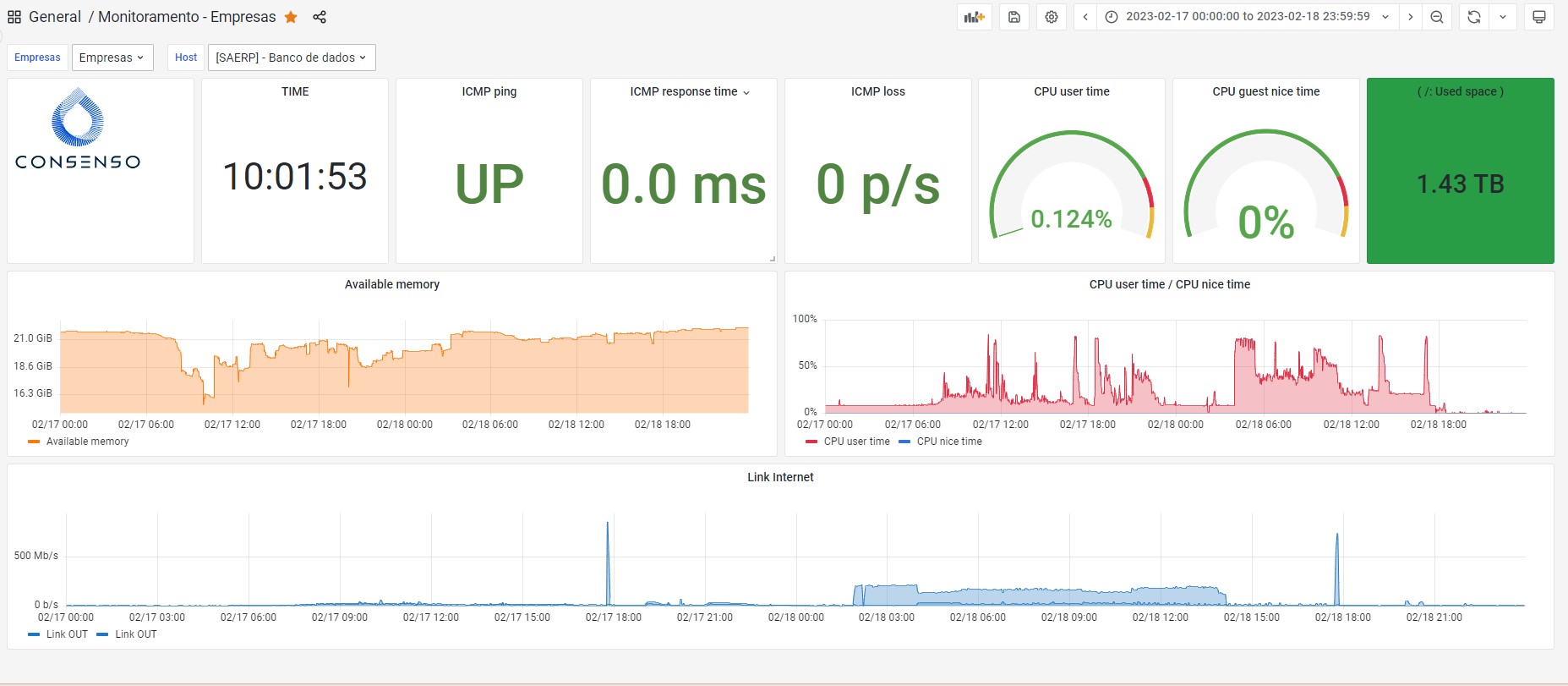Shift time range backward with left arrow
Viewport: 1568px width, 686px height.
[1085, 17]
